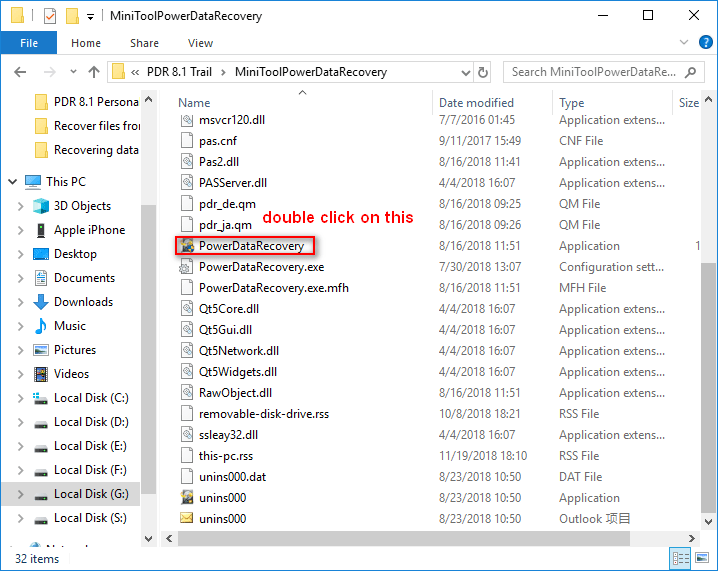Open address bar previous locations dropdown
Screen dimensions: 718x571
[466, 72]
